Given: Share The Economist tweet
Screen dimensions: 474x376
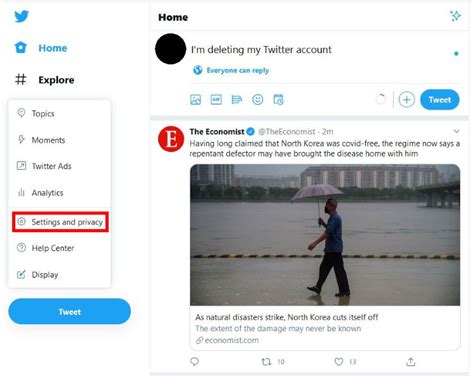Looking at the screenshot, I should point(411,362).
